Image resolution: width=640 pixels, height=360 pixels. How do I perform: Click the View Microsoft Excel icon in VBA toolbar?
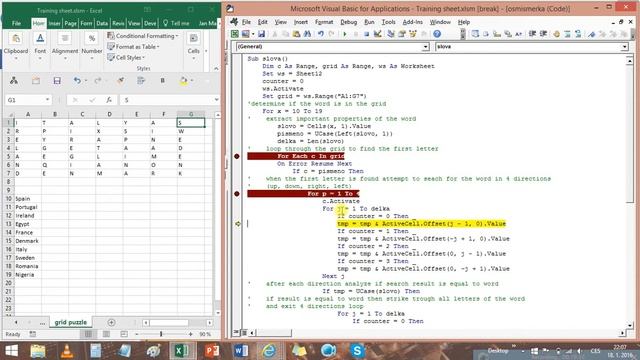[x=235, y=34]
